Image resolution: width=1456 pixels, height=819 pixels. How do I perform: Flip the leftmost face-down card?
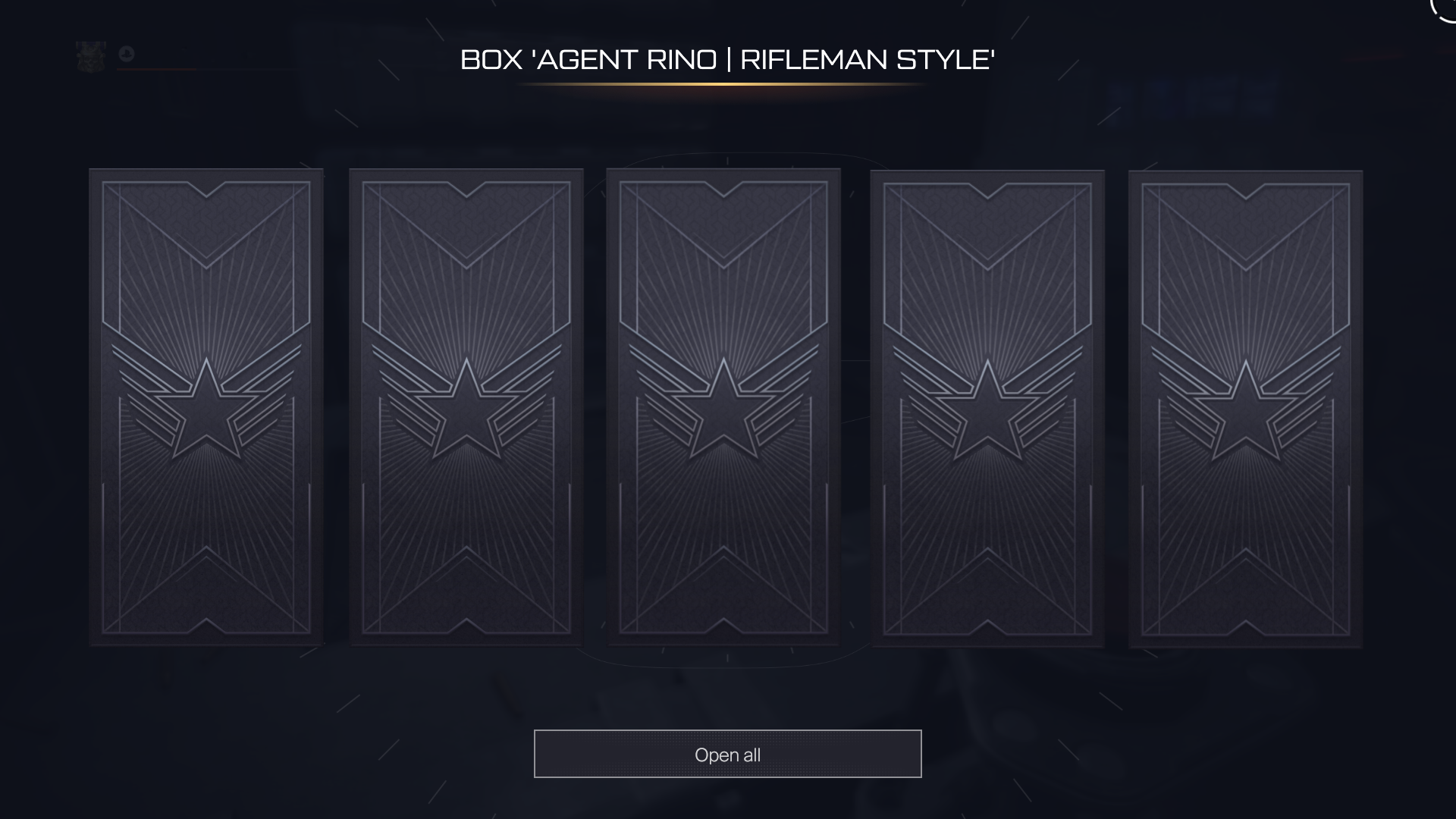tap(206, 407)
